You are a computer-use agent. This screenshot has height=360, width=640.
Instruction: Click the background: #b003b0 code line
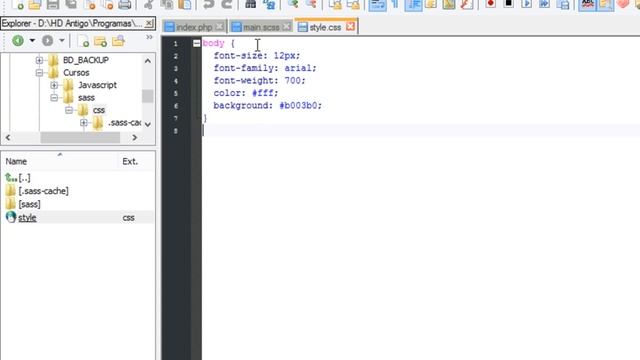tap(267, 106)
